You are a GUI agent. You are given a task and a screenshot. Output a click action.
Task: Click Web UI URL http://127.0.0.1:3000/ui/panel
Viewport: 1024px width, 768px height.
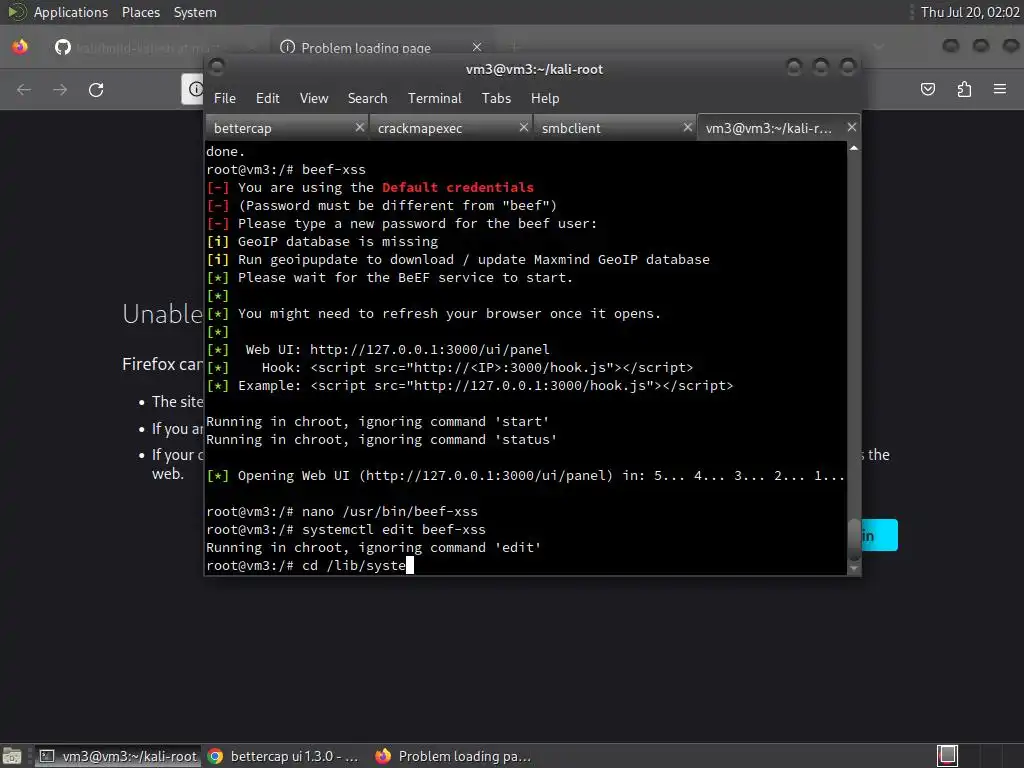(x=430, y=349)
